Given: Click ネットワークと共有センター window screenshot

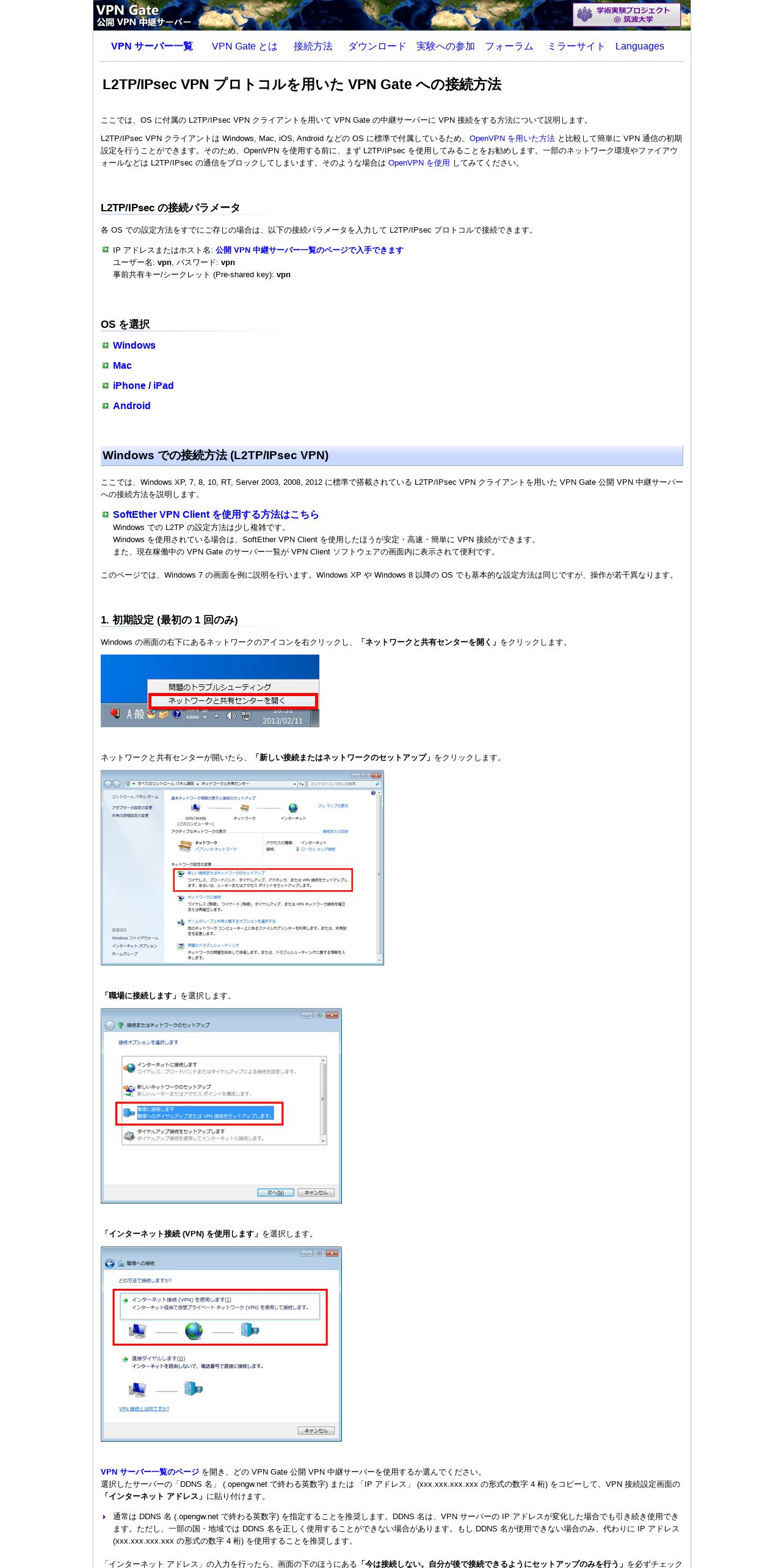Looking at the screenshot, I should pyautogui.click(x=242, y=868).
